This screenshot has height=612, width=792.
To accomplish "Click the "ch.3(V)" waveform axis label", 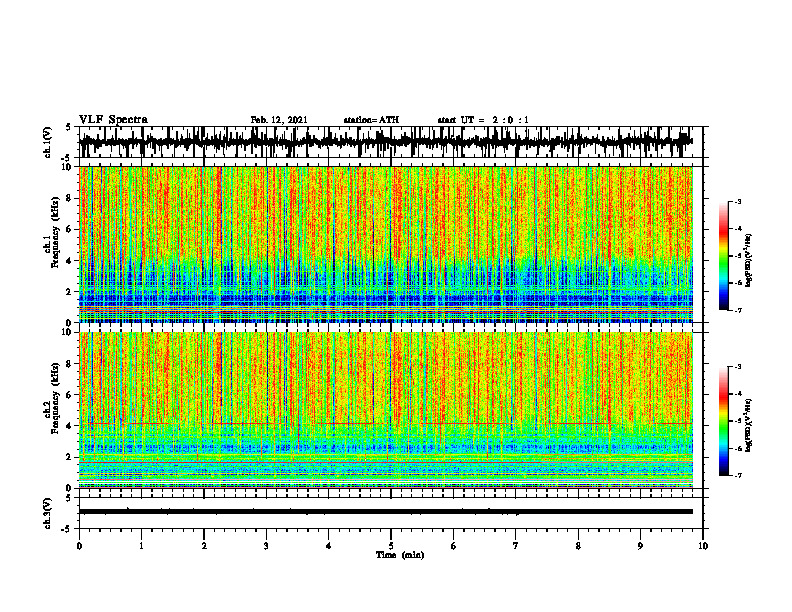I will tap(48, 513).
